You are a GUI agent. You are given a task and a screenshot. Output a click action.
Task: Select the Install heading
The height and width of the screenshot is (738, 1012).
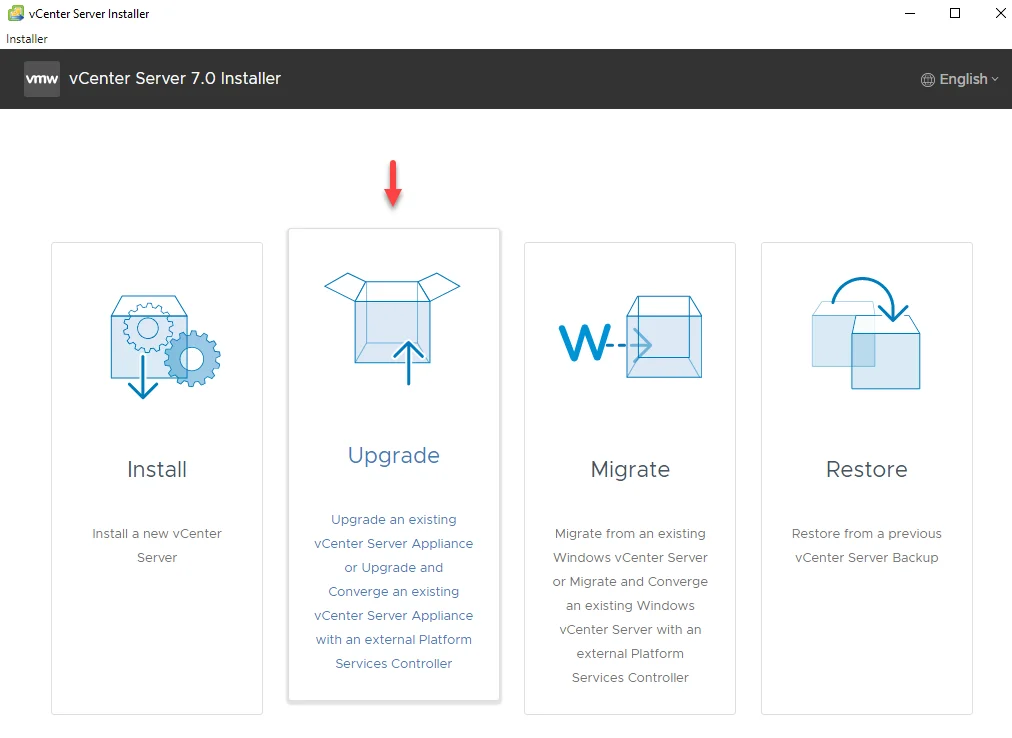pos(157,469)
